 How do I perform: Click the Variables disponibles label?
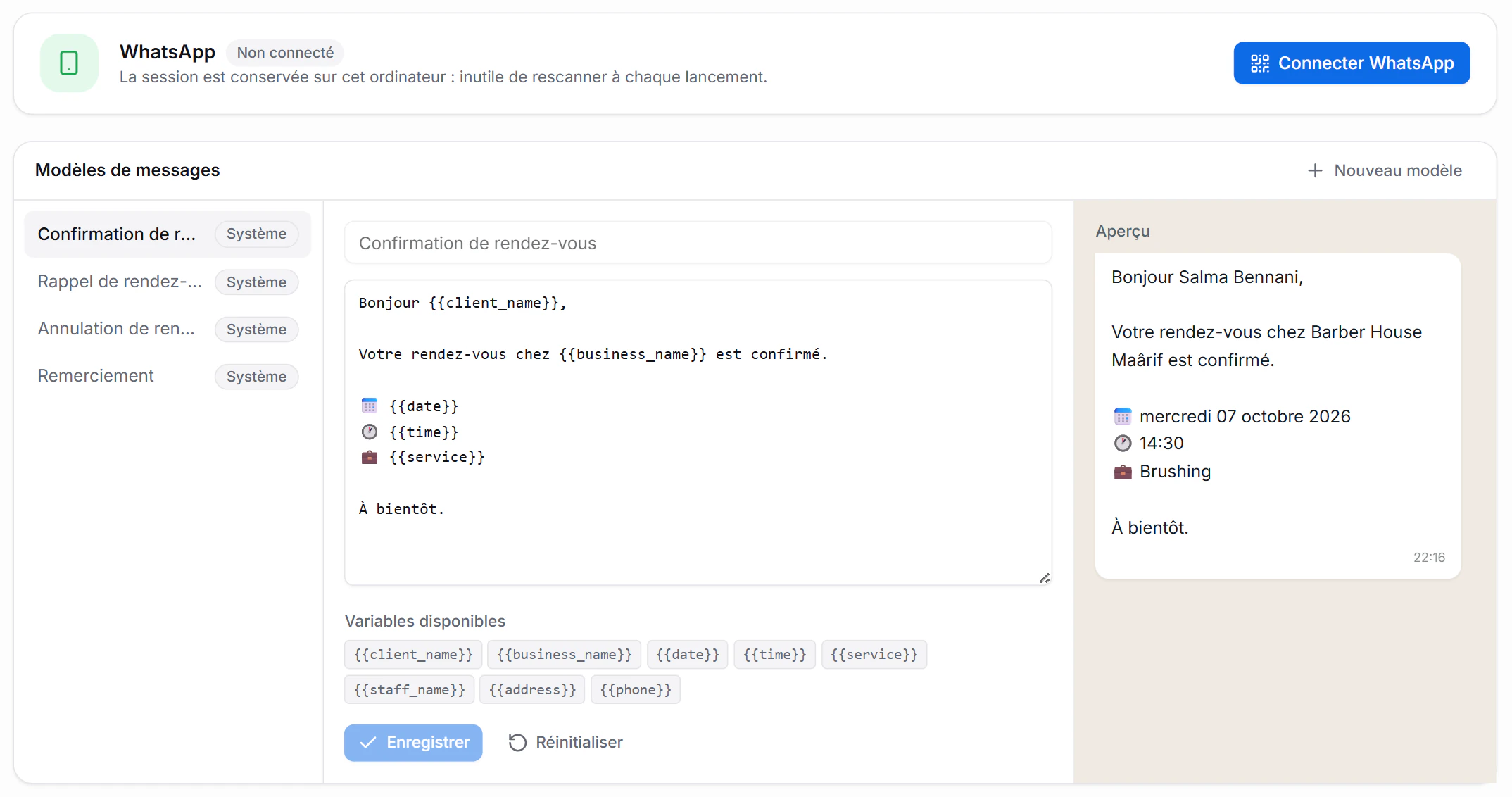pos(425,621)
